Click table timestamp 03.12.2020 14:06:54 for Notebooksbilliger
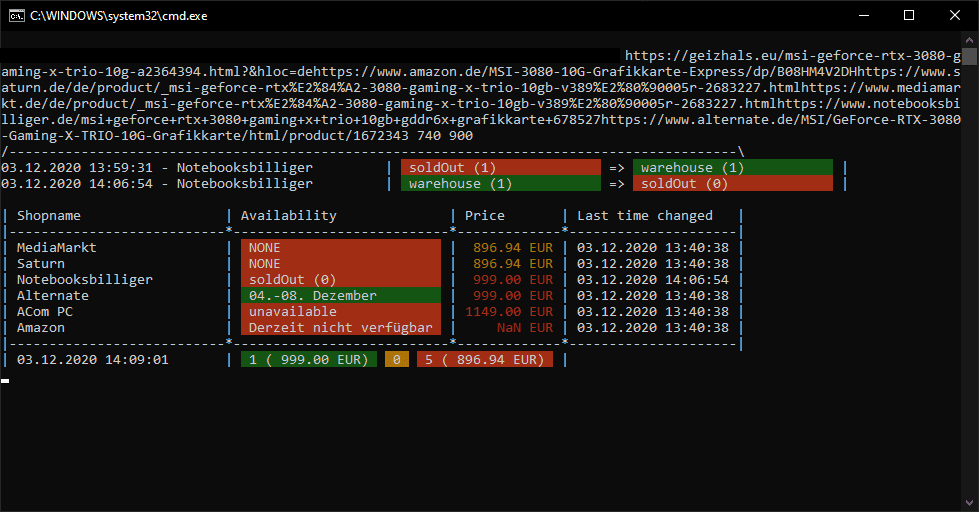The height and width of the screenshot is (512, 979). [653, 280]
